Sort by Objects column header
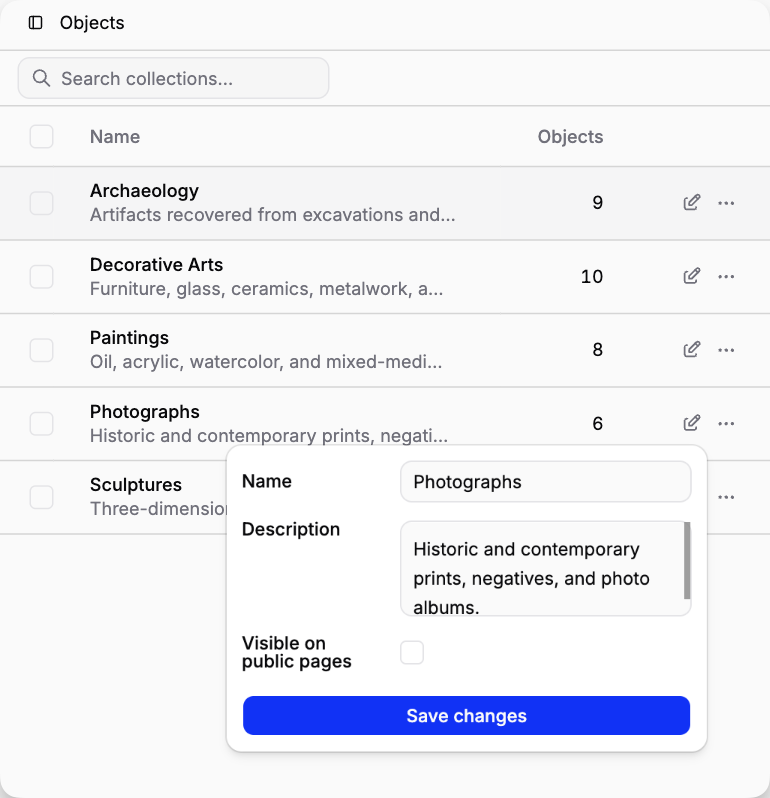 point(570,136)
